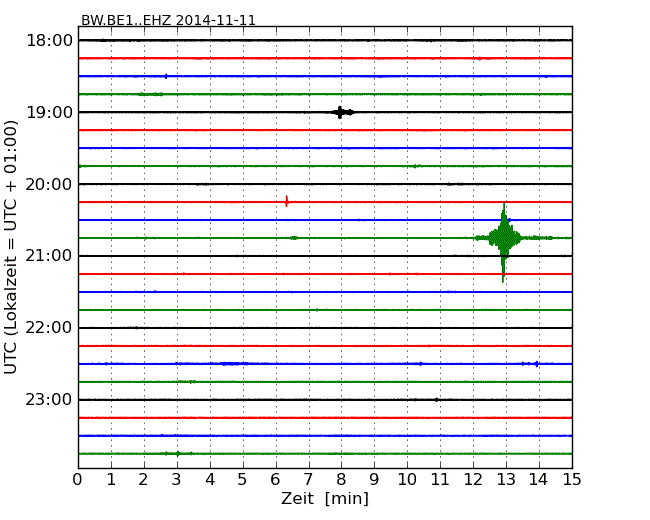Select the 22:00 label on the time axis
The height and width of the screenshot is (520, 650).
(49, 328)
